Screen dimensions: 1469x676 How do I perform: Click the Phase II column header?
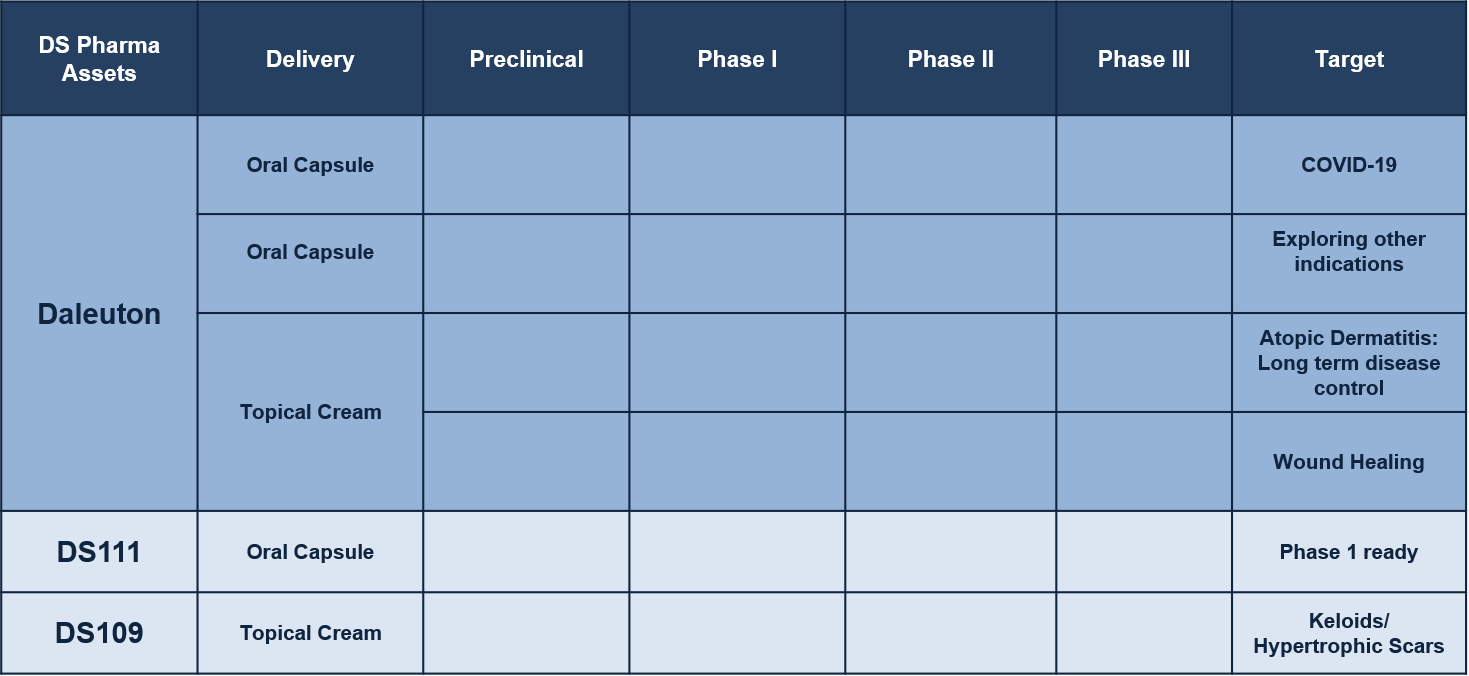(x=950, y=59)
